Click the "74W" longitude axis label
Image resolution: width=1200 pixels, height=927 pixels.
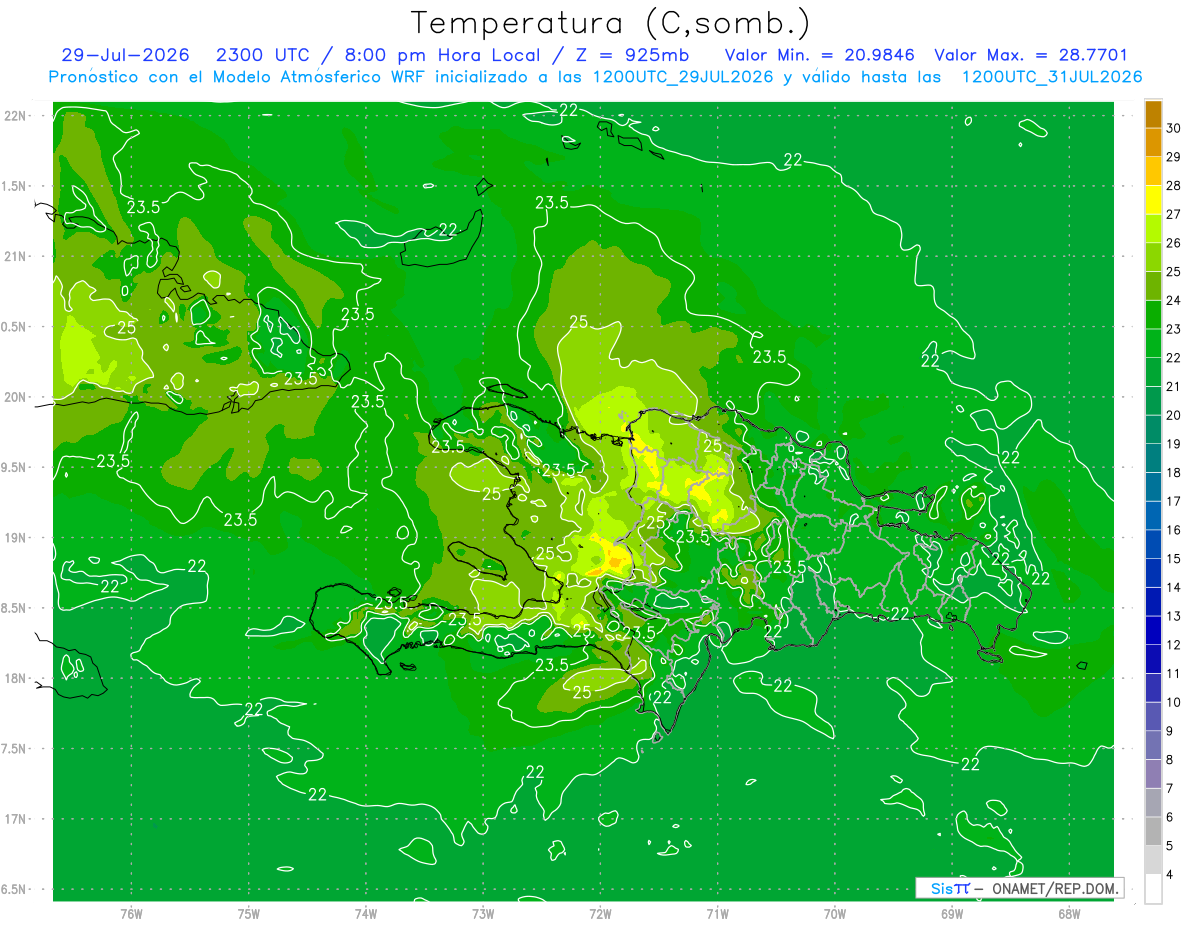pos(366,913)
